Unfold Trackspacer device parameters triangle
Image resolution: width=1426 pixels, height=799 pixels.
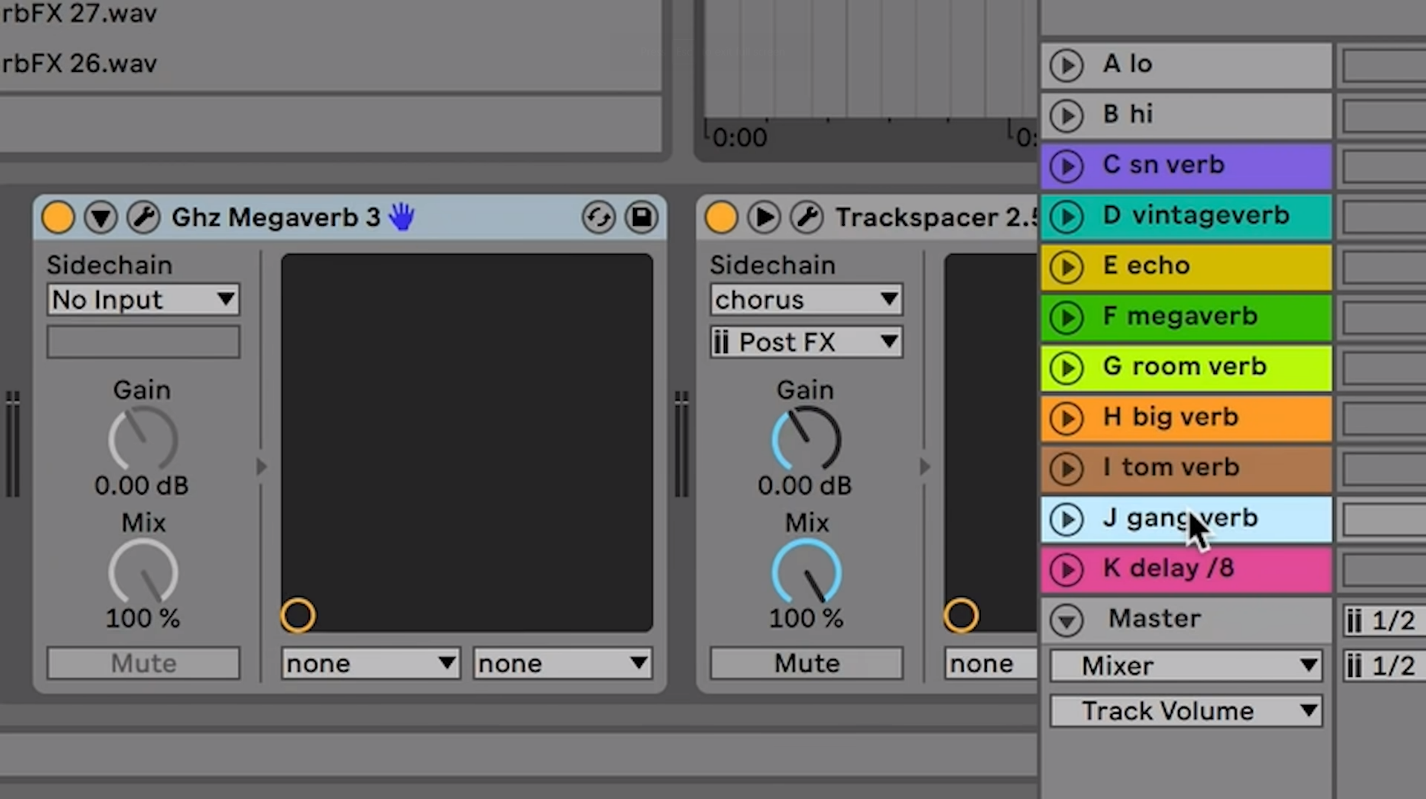tap(764, 217)
